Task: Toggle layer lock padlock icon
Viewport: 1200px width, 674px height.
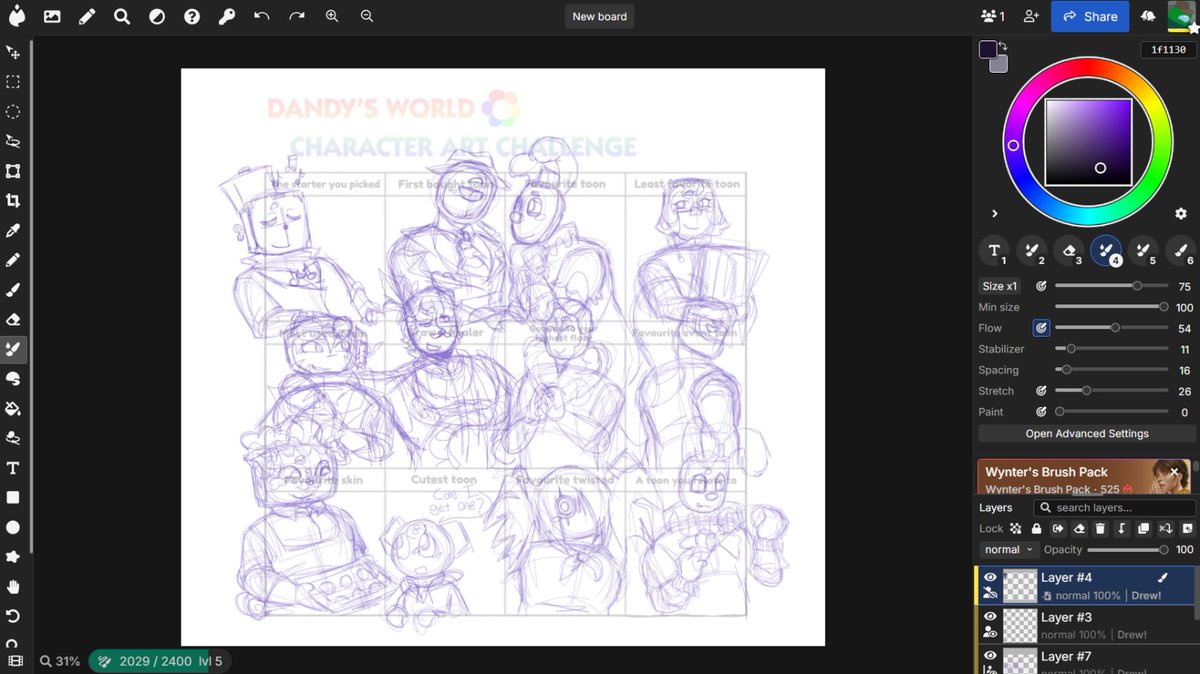Action: click(1036, 529)
